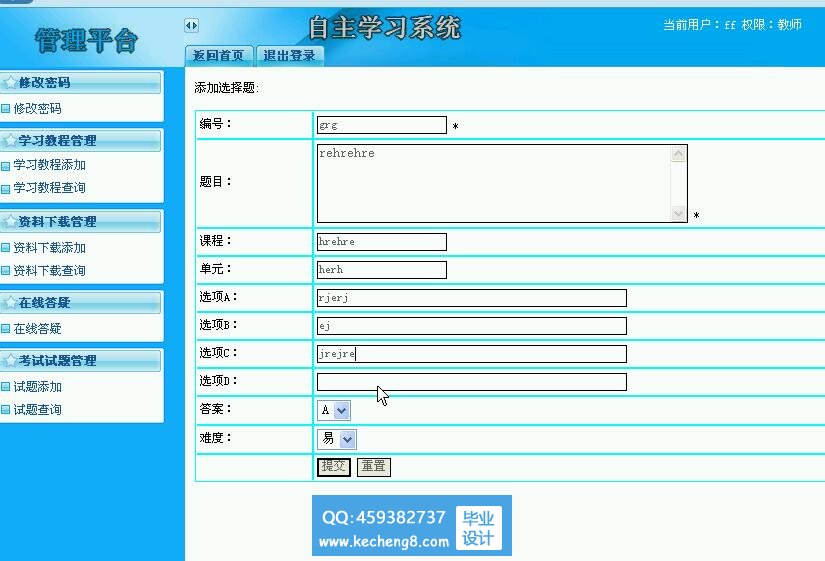Reset the form with 重置 button
The image size is (825, 561).
374,467
